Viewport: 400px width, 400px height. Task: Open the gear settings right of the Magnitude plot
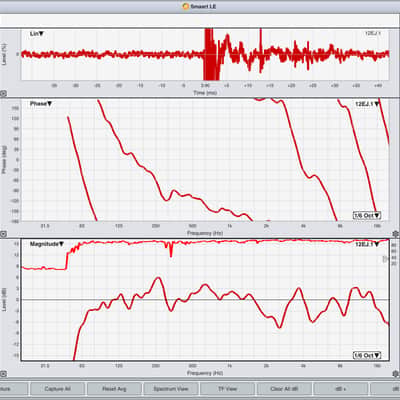click(x=396, y=373)
